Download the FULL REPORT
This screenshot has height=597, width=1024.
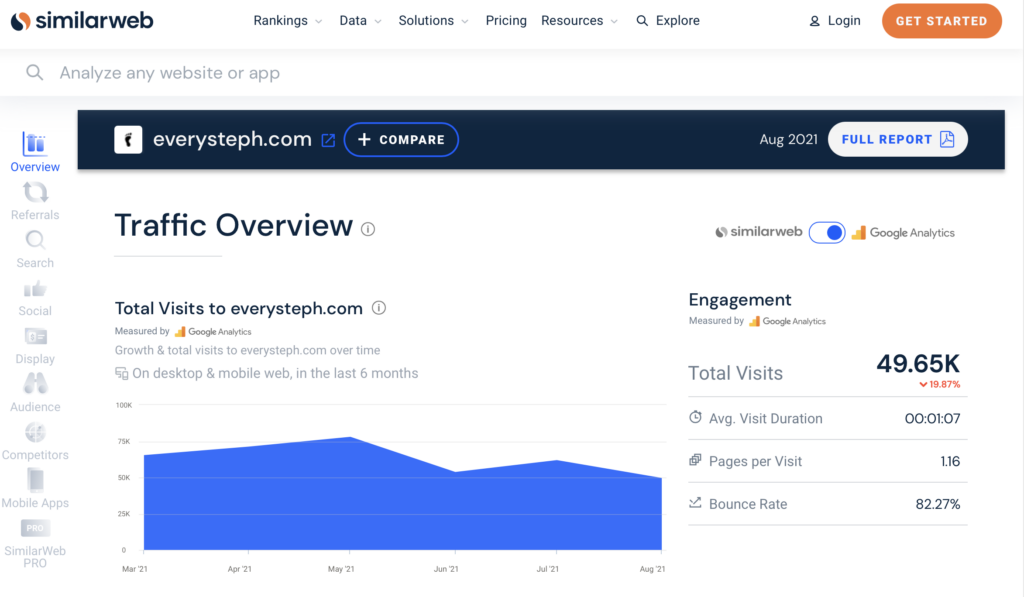pos(897,139)
